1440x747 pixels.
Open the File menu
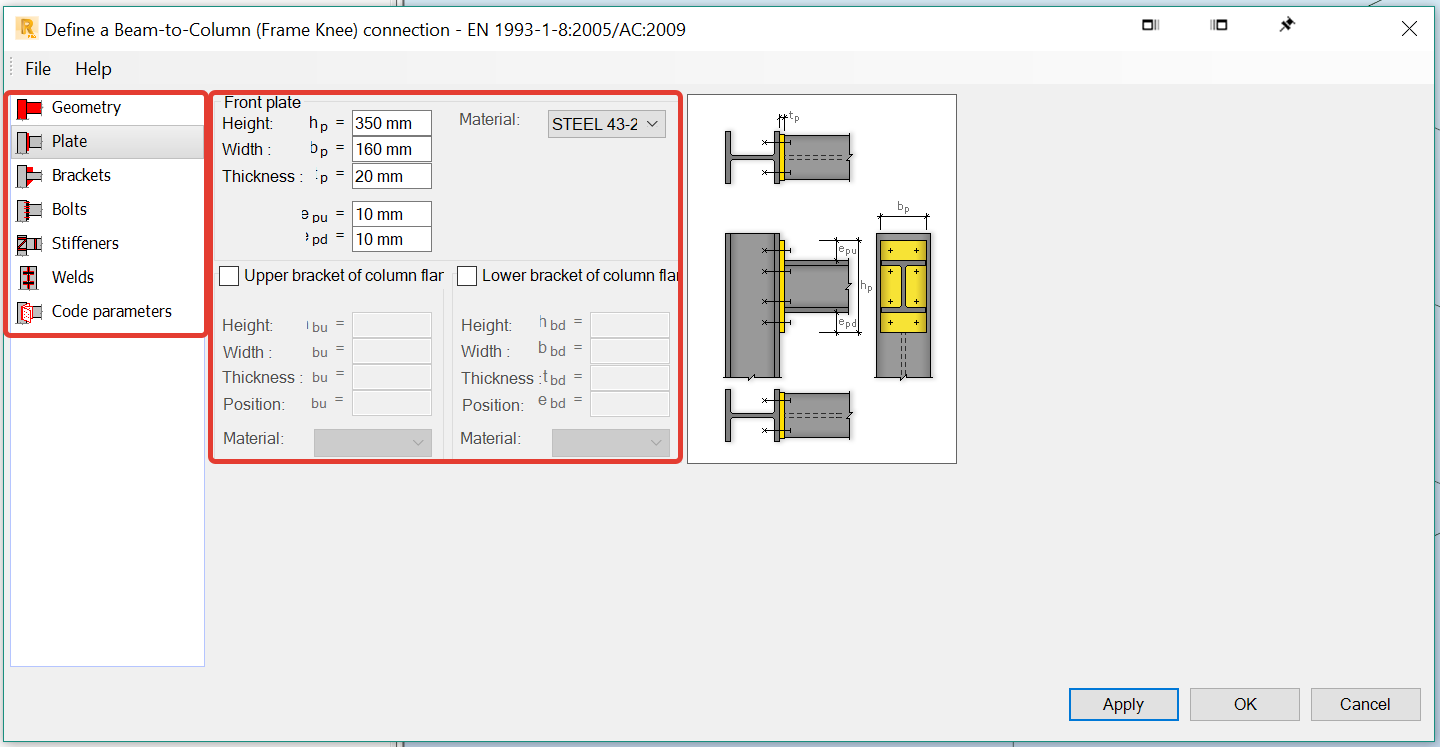37,69
